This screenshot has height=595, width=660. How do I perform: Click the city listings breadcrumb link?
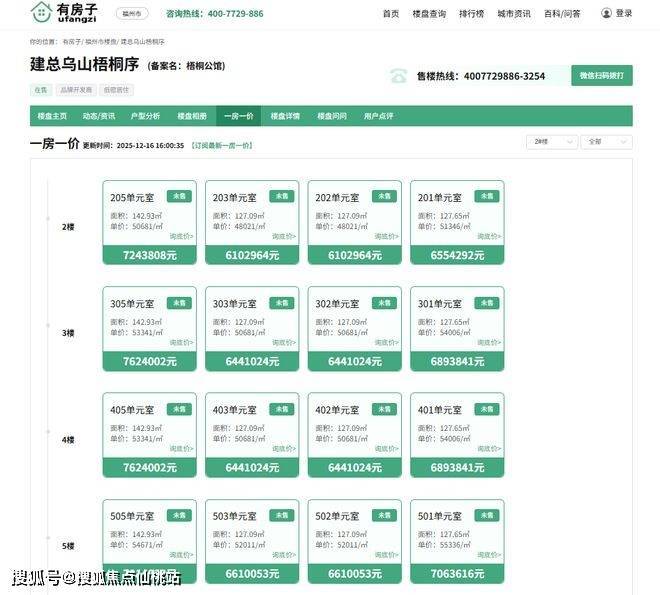click(100, 42)
